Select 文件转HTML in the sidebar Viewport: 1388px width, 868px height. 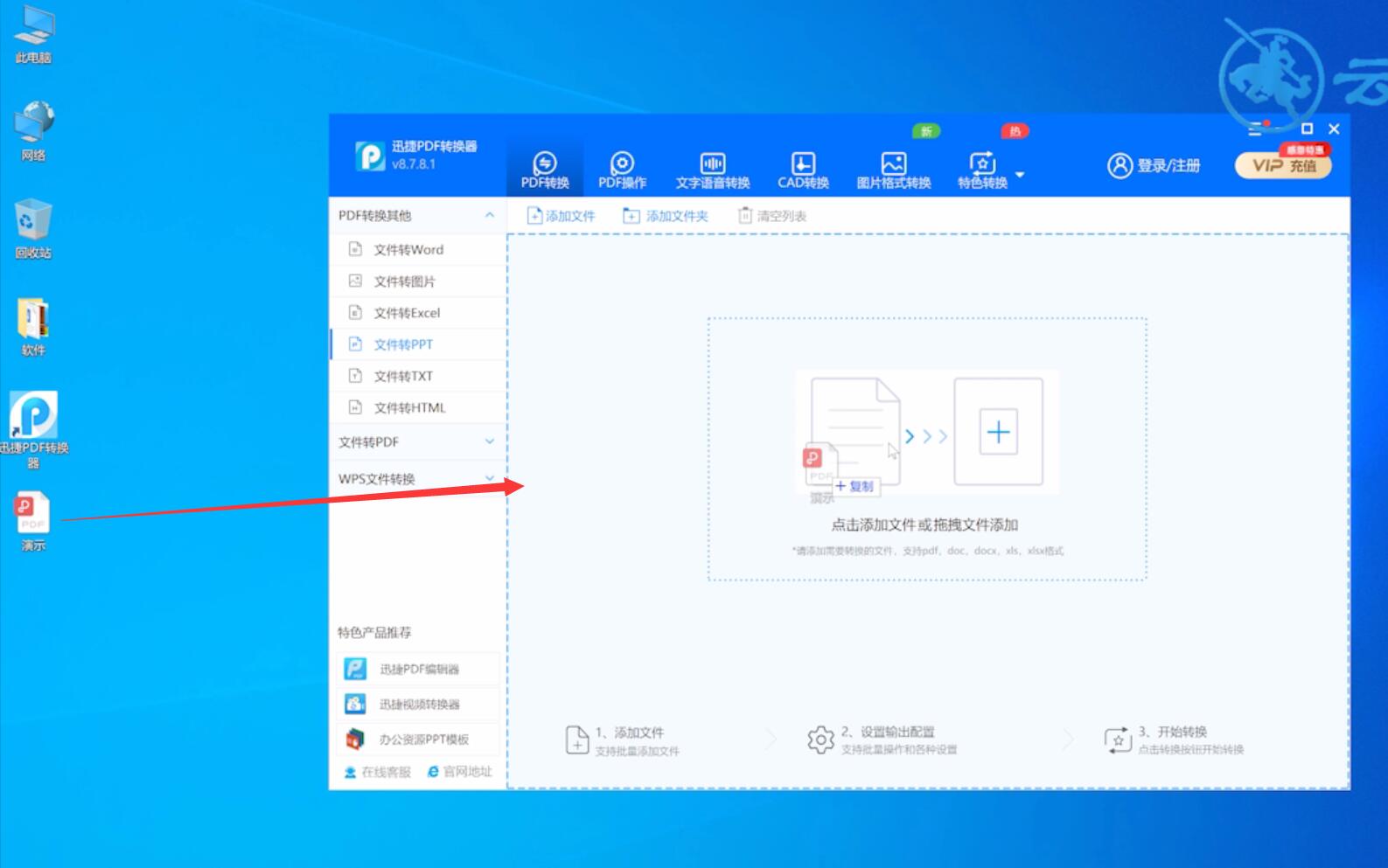(418, 406)
